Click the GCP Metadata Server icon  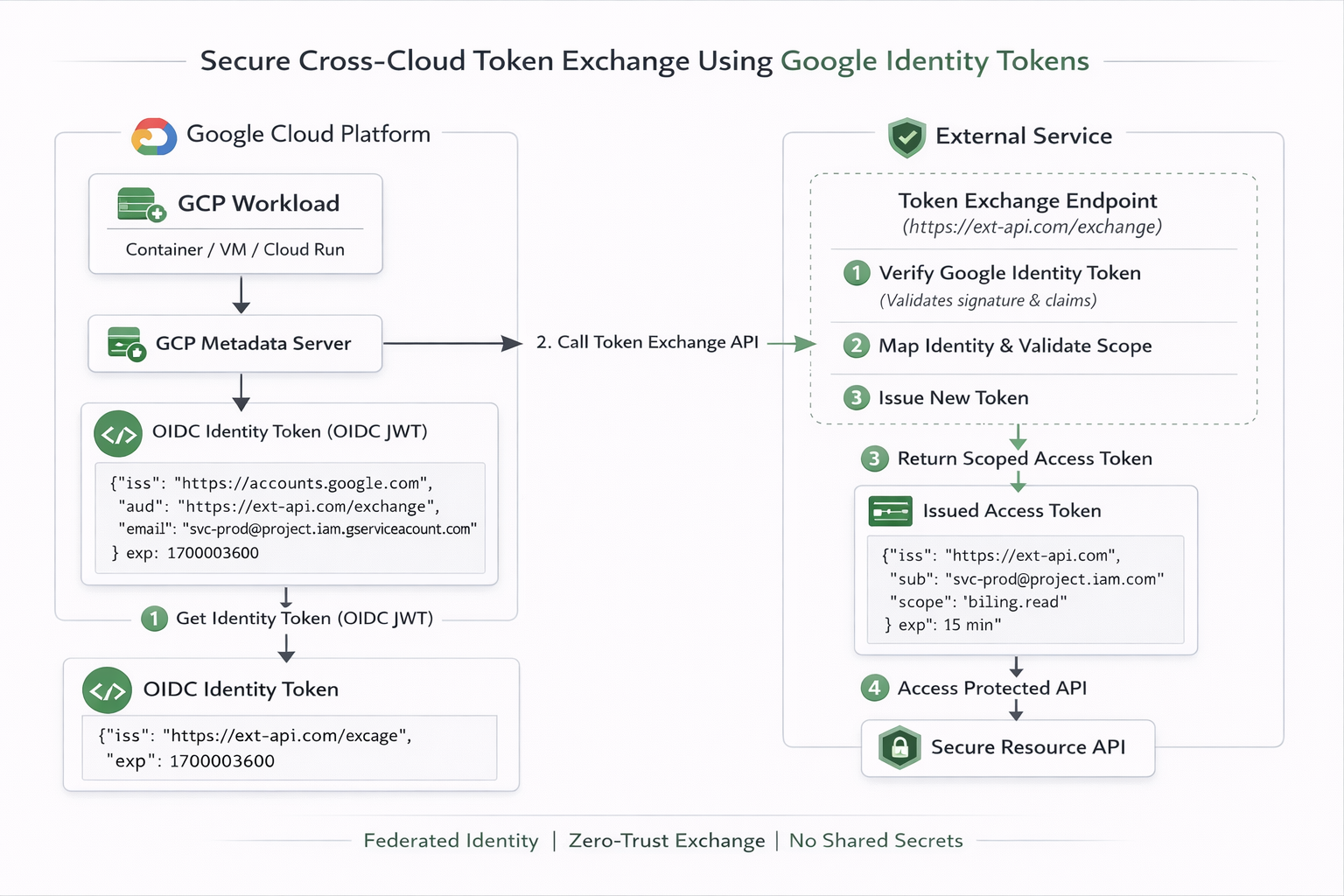point(124,343)
